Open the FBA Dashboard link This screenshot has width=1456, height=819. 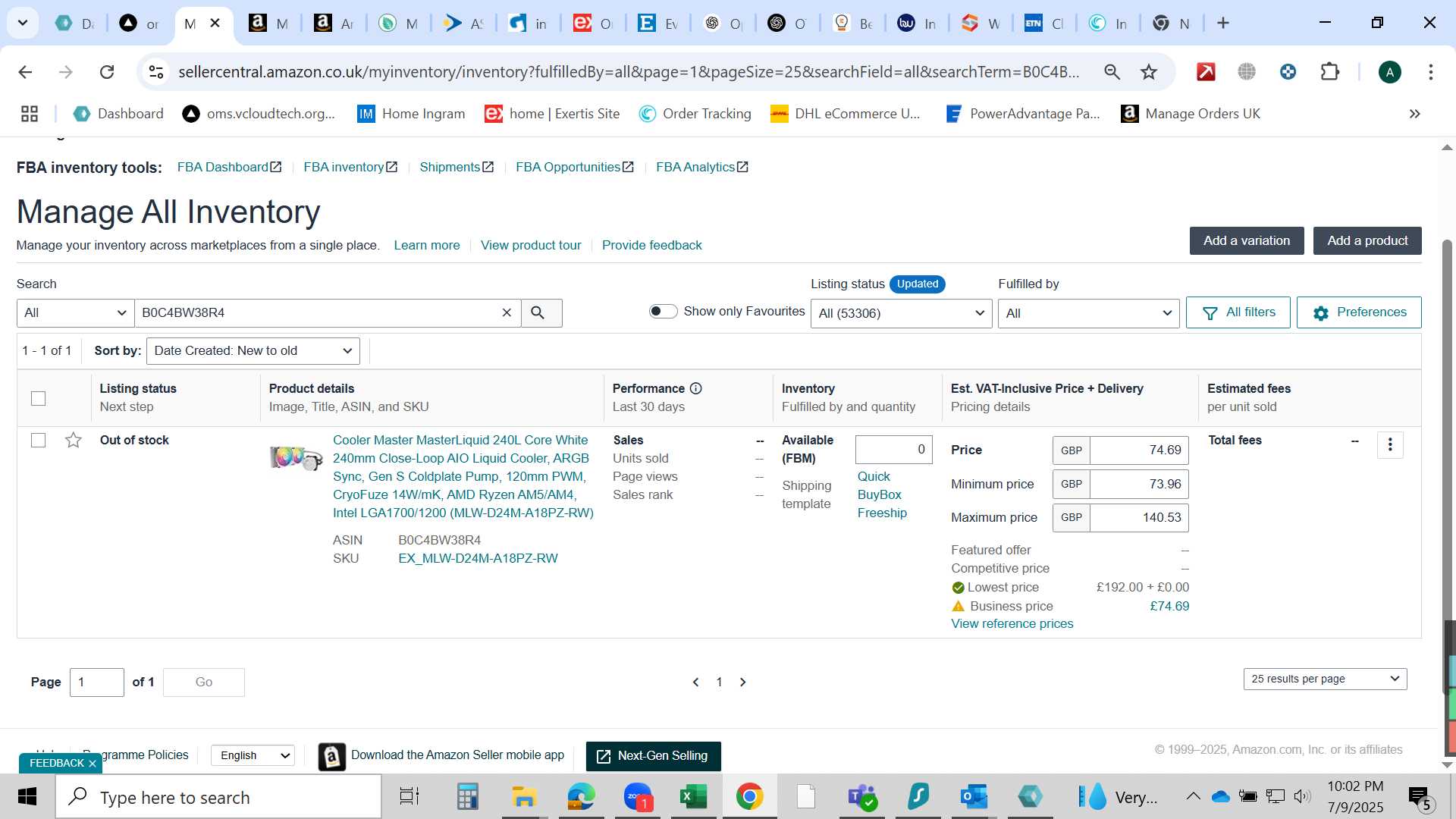coord(229,167)
